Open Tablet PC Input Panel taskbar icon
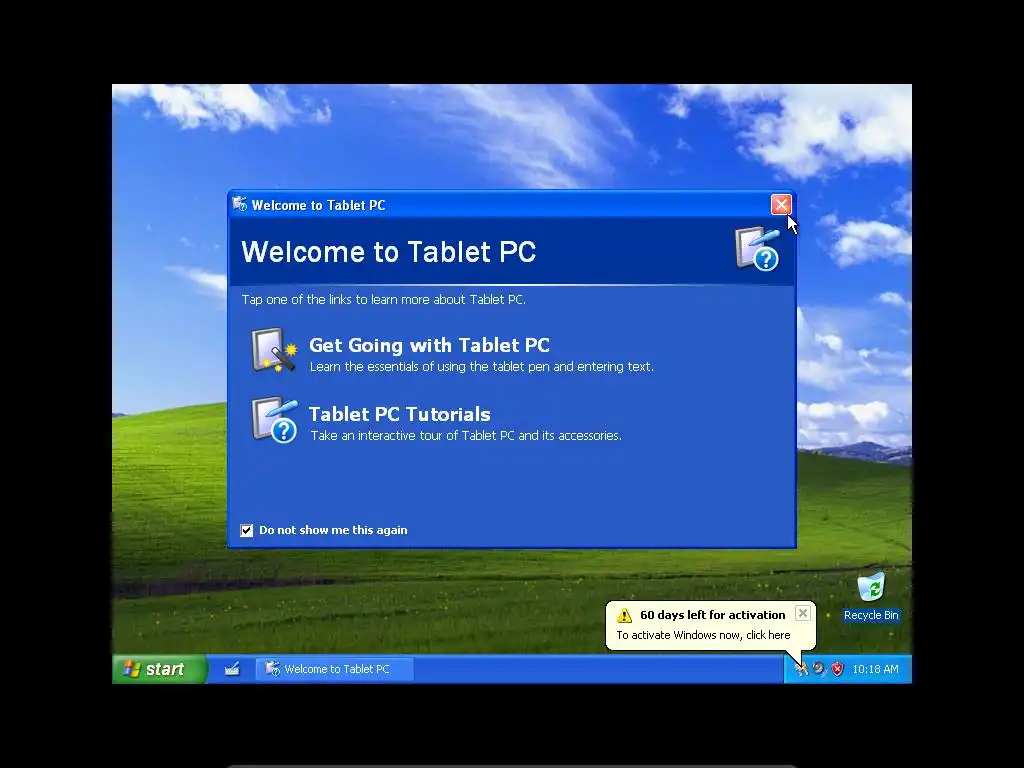 point(232,669)
